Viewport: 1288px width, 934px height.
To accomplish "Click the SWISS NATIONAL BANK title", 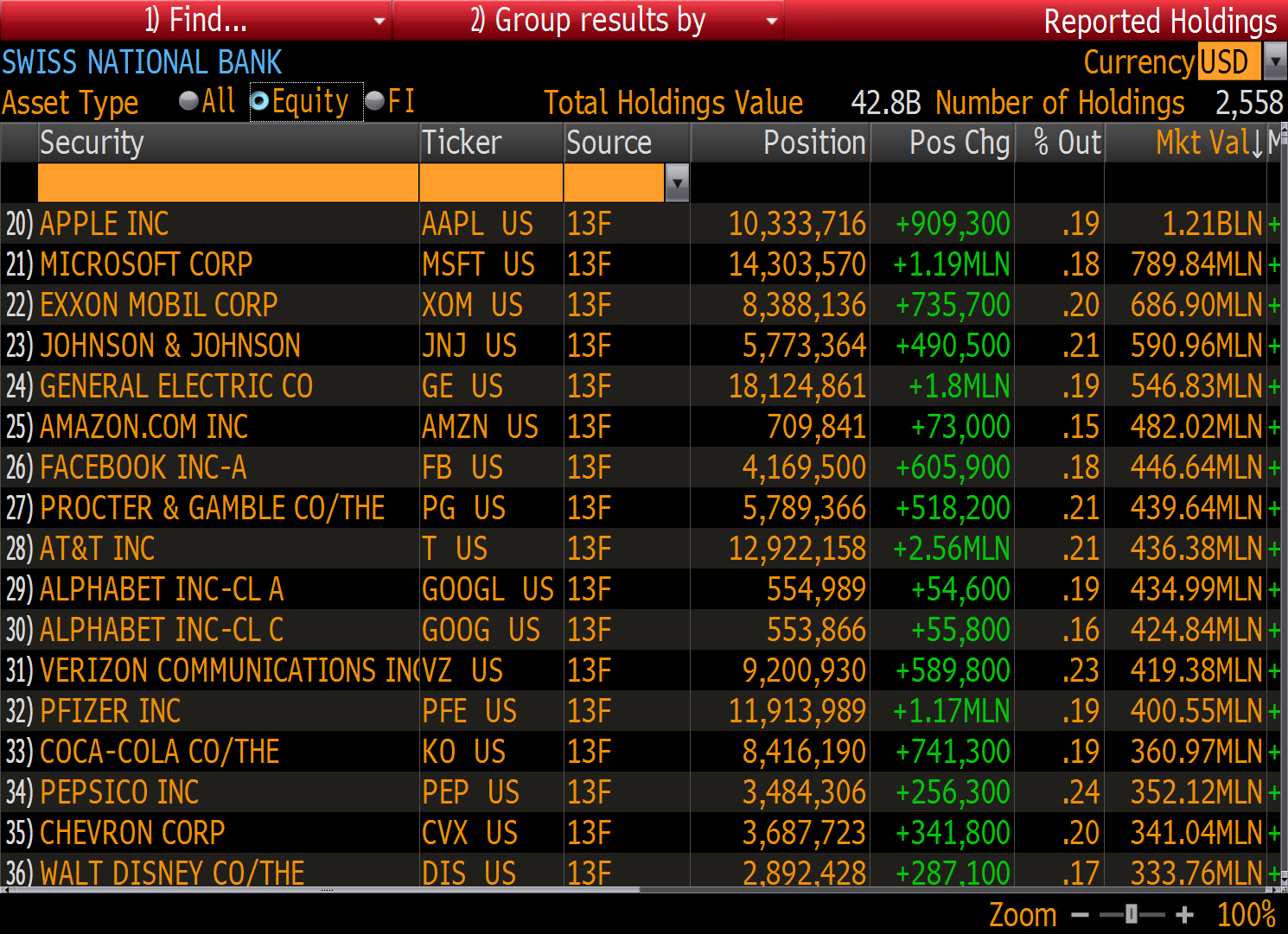I will coord(142,62).
